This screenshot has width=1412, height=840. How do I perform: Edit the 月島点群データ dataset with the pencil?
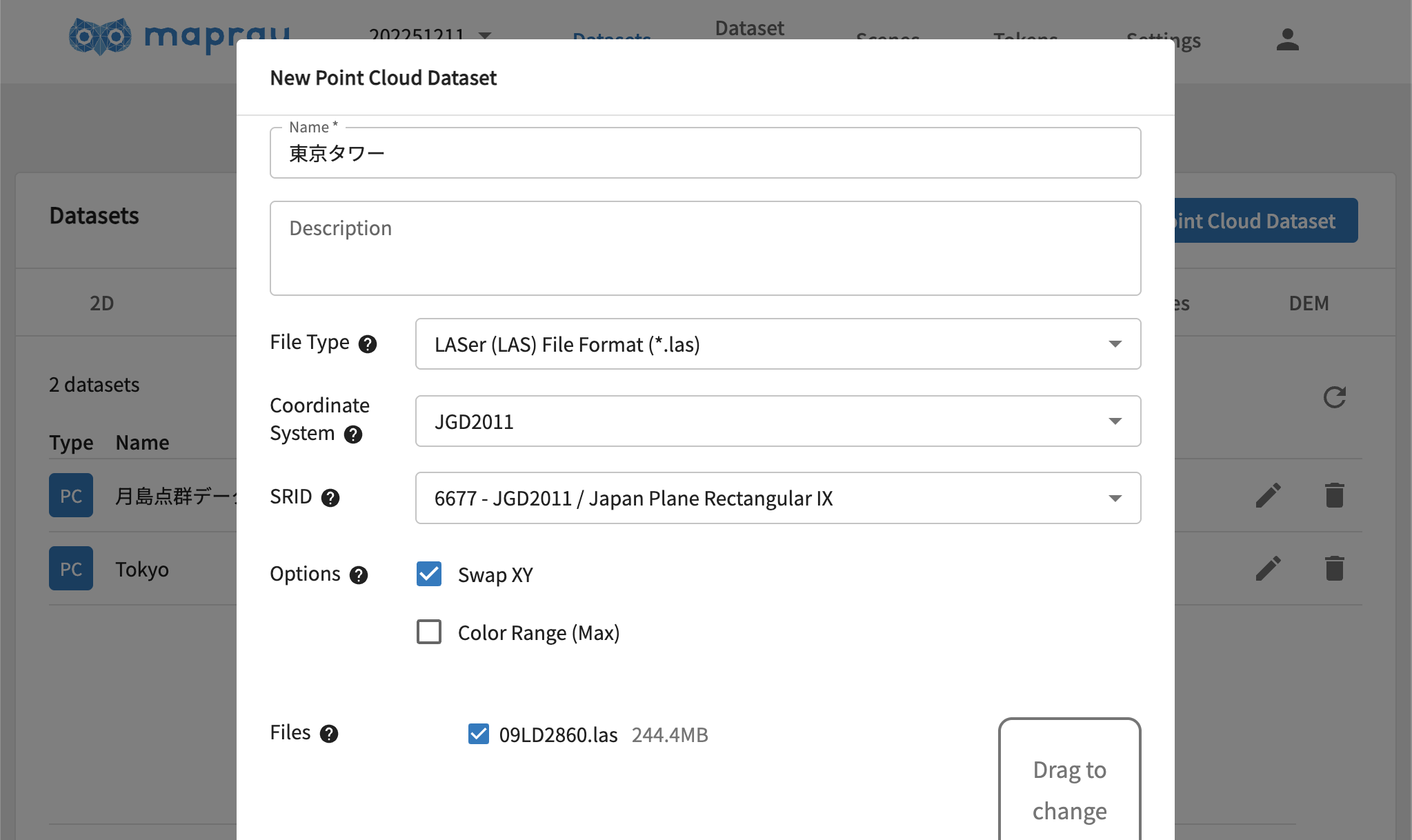1268,496
